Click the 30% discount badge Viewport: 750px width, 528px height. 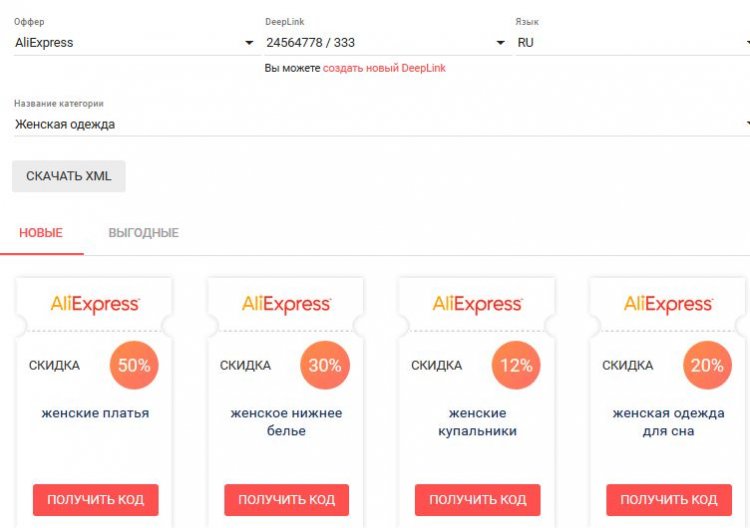point(325,365)
